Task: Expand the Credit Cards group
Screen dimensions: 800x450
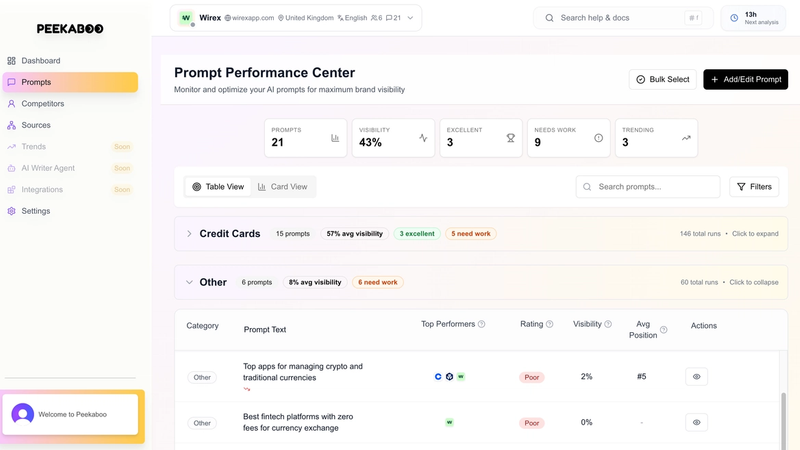Action: (189, 234)
